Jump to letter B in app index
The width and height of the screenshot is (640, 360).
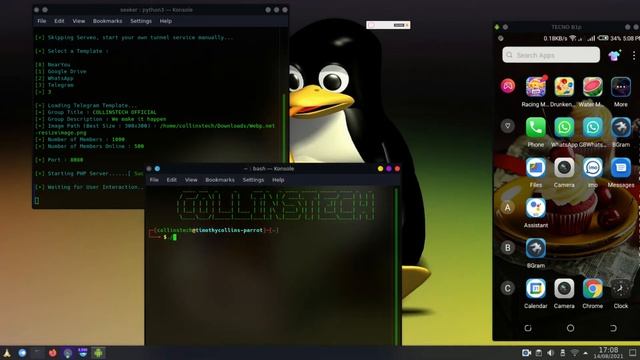(508, 248)
